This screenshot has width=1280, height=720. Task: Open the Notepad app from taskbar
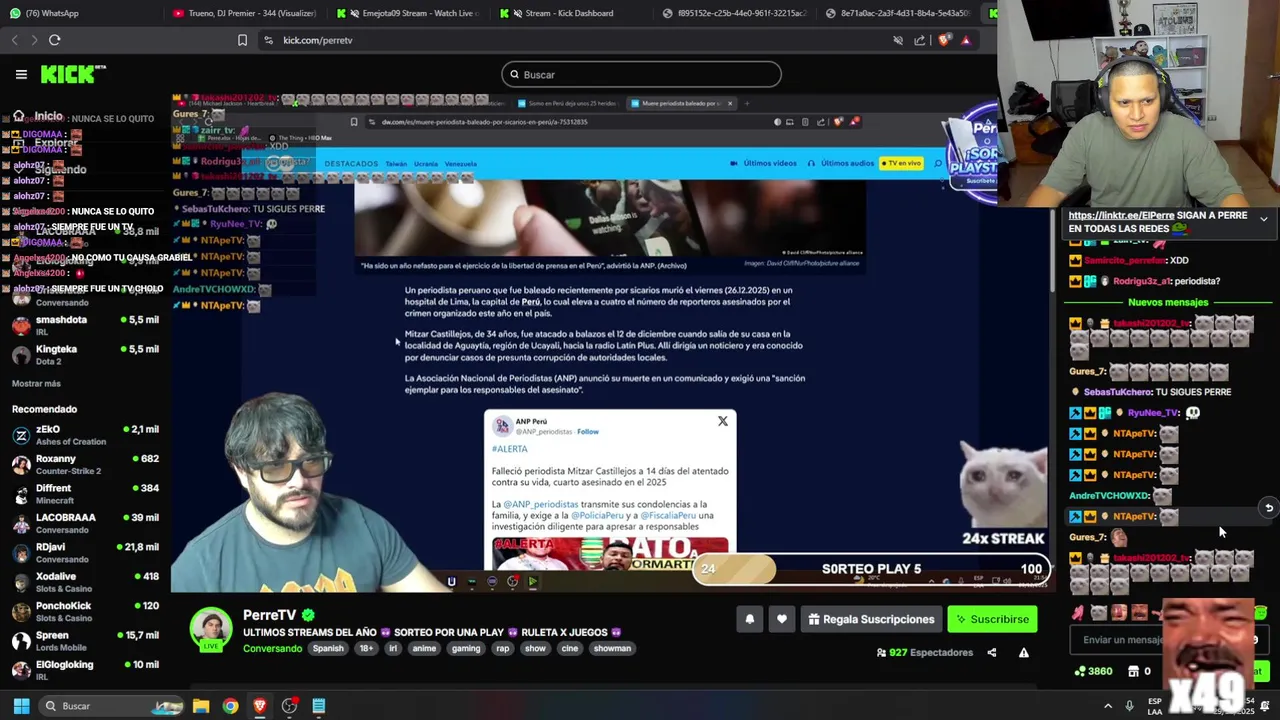tap(319, 706)
